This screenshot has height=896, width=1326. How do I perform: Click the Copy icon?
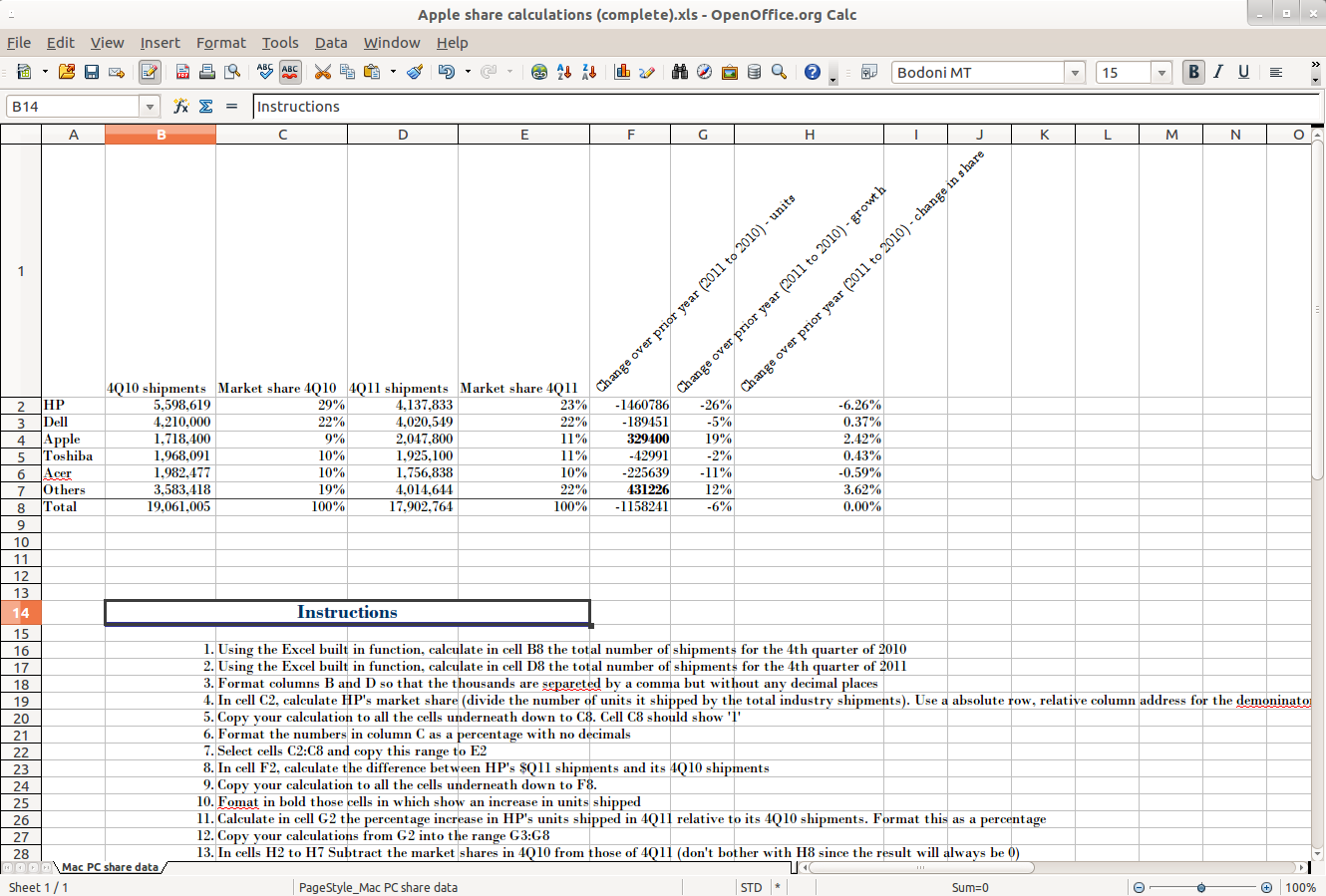pos(347,72)
